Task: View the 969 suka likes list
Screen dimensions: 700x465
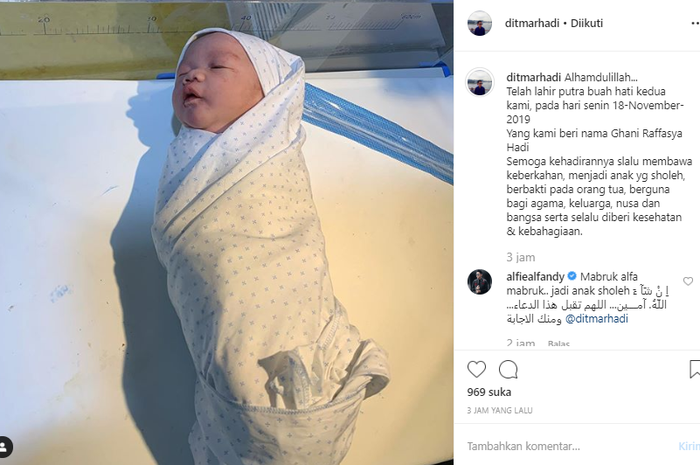Action: pyautogui.click(x=489, y=392)
